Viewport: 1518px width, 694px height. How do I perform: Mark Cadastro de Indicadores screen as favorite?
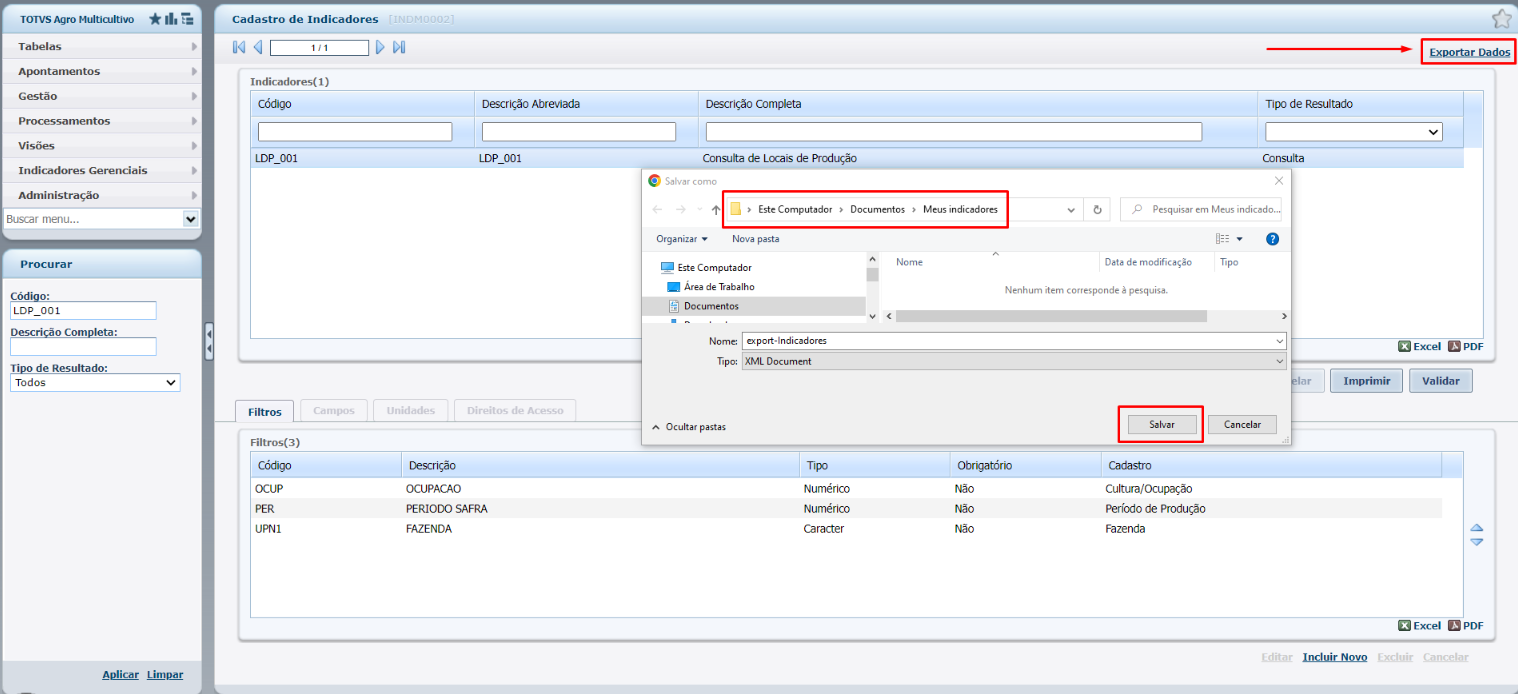tap(1501, 19)
